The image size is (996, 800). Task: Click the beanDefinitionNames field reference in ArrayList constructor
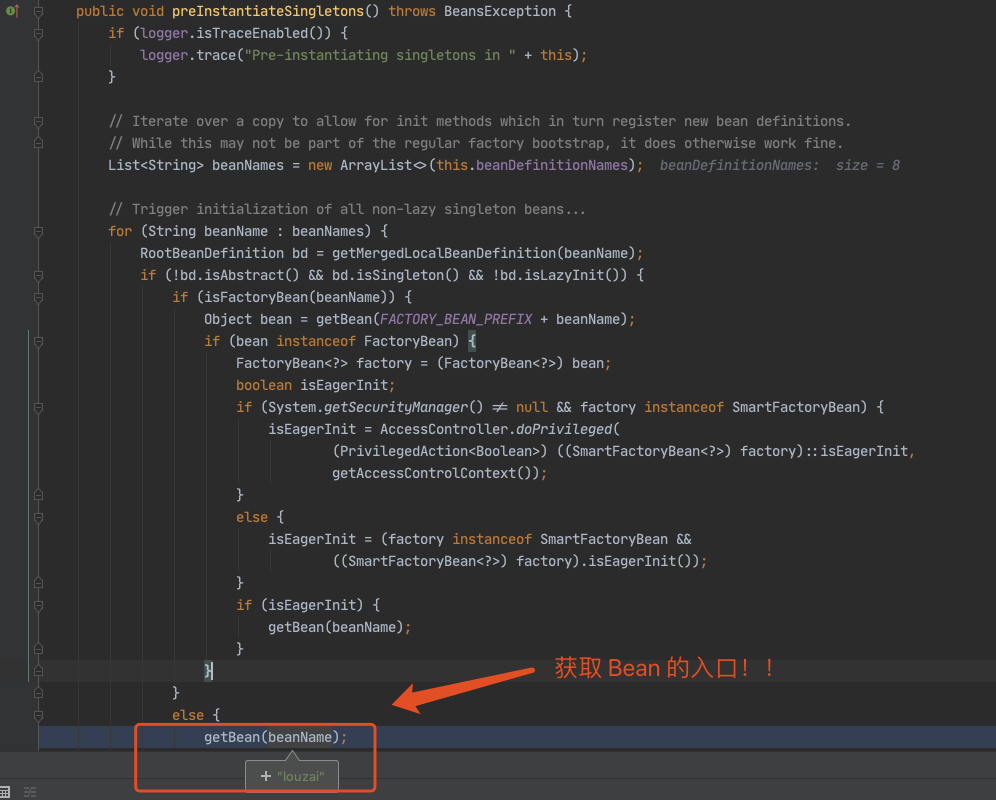point(551,165)
